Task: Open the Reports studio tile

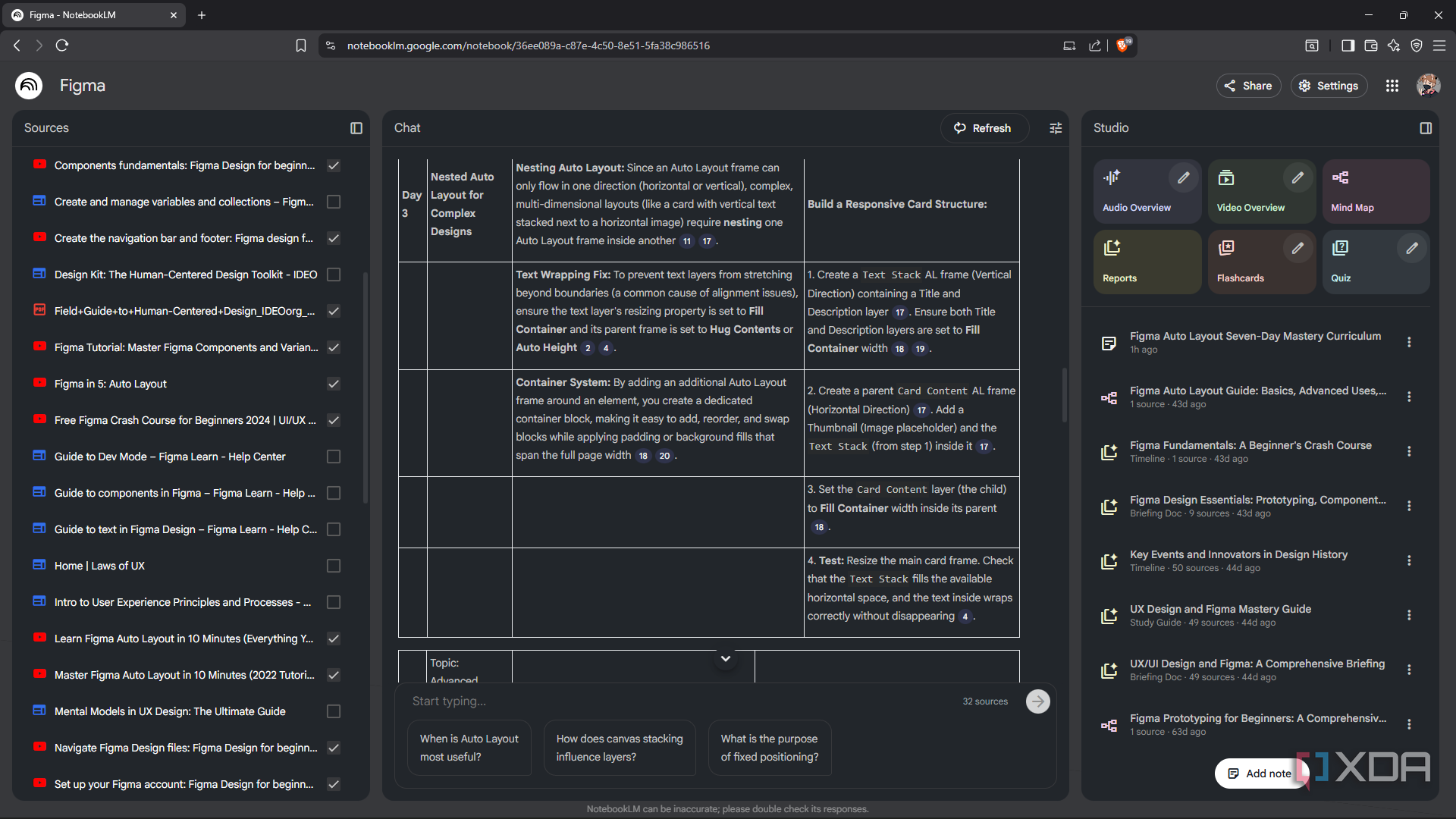Action: tap(1147, 262)
